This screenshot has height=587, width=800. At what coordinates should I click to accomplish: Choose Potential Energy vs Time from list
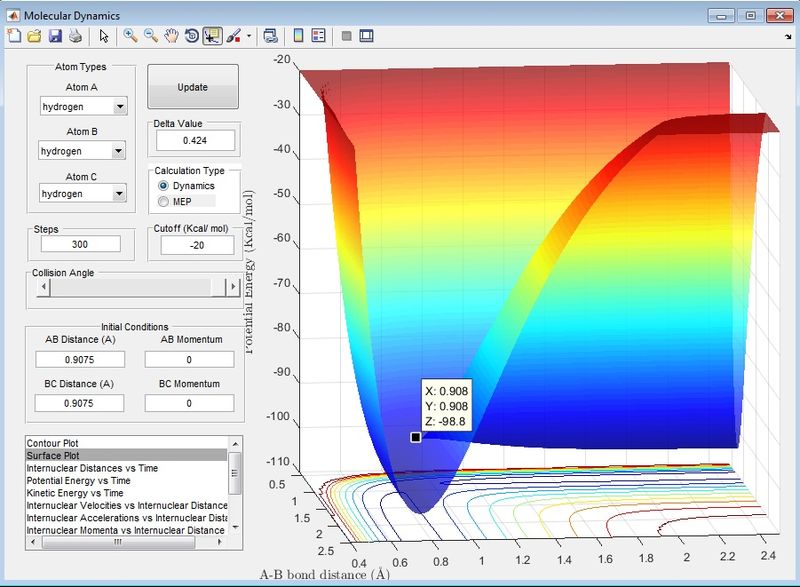tap(76, 481)
